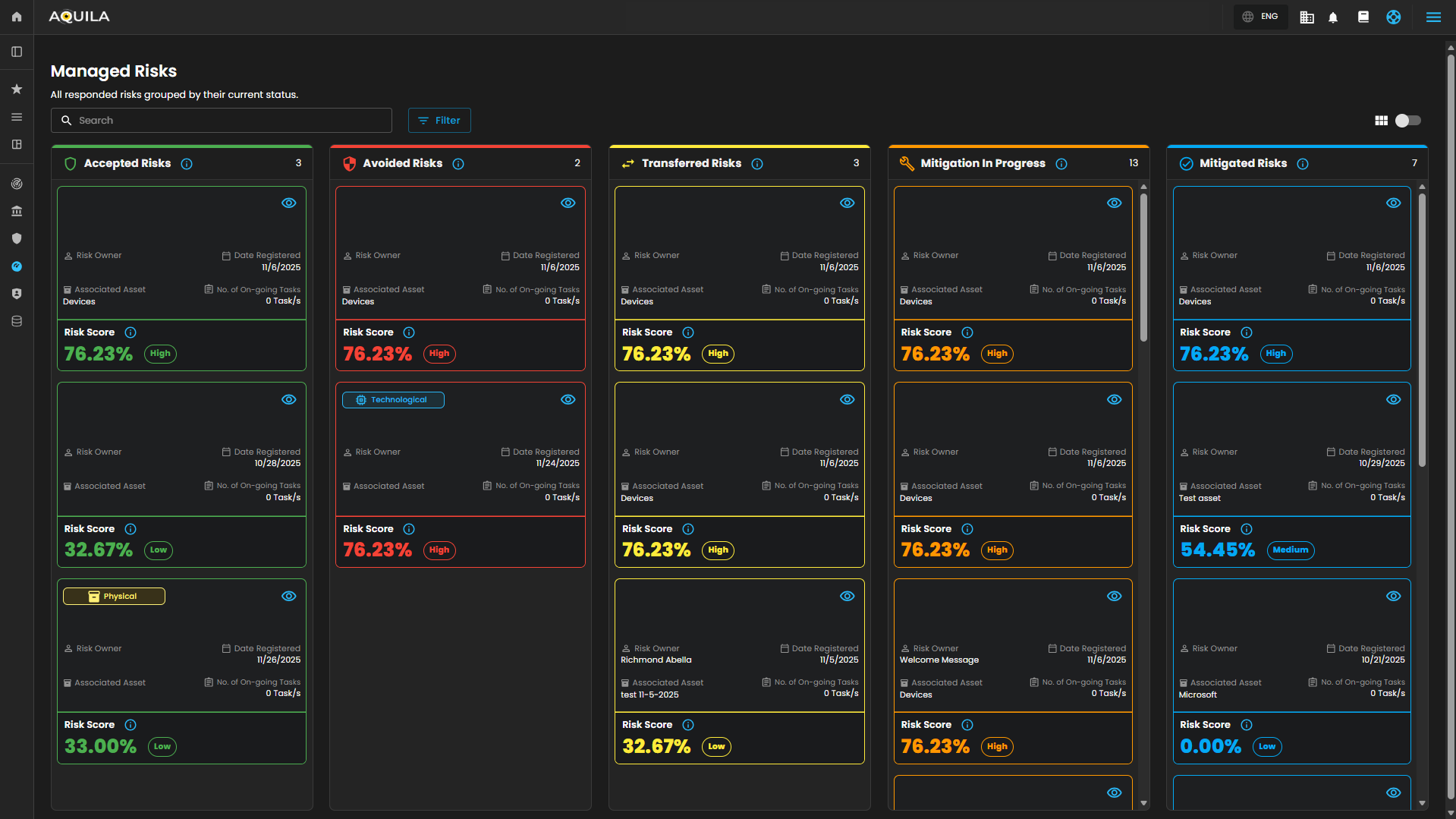The width and height of the screenshot is (1456, 819).
Task: Click the home icon in top-left corner
Action: [x=17, y=17]
